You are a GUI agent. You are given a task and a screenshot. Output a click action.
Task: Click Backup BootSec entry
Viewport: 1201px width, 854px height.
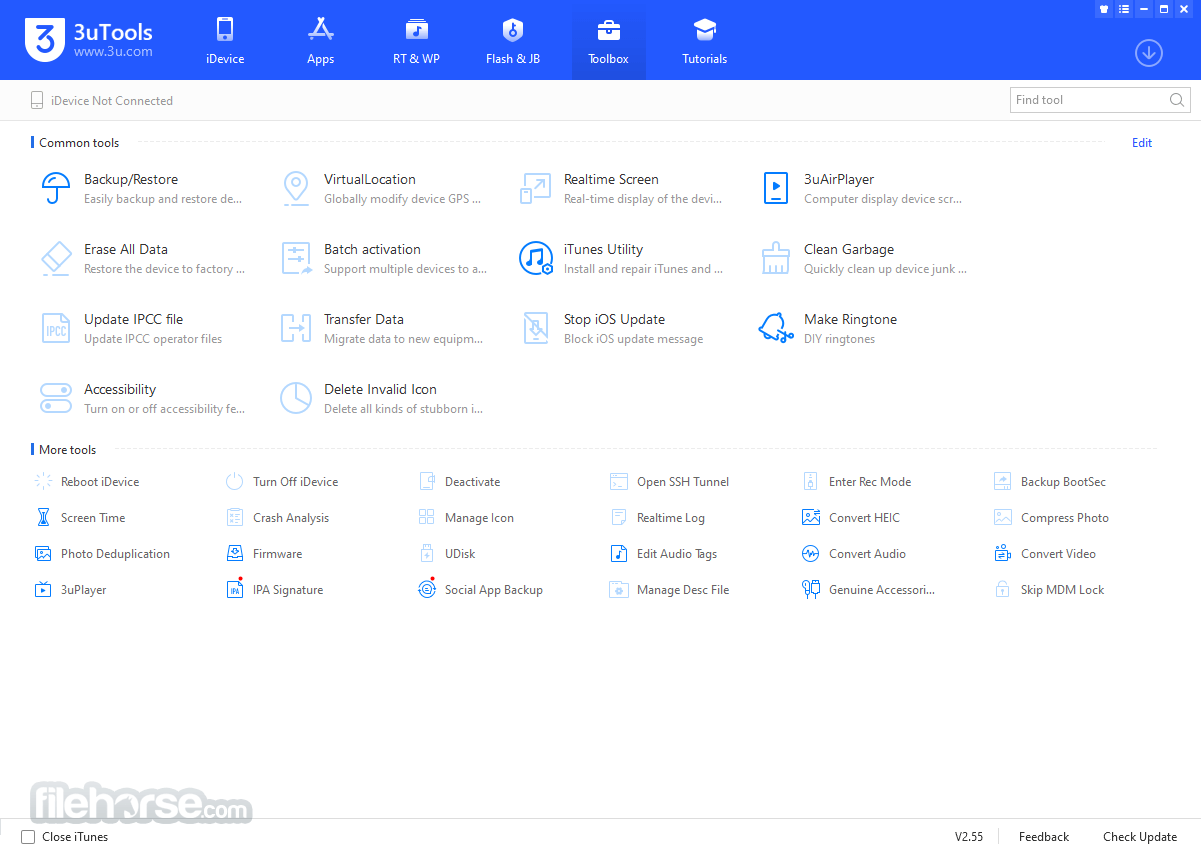click(1050, 481)
